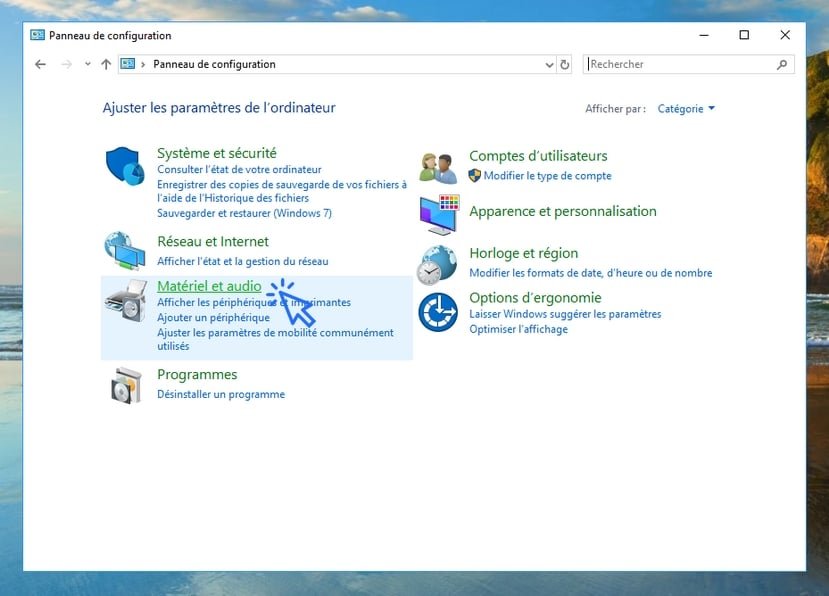This screenshot has width=829, height=596.
Task: Expand the breadcrumb chevron before Panneau de configuration
Action: (x=143, y=65)
